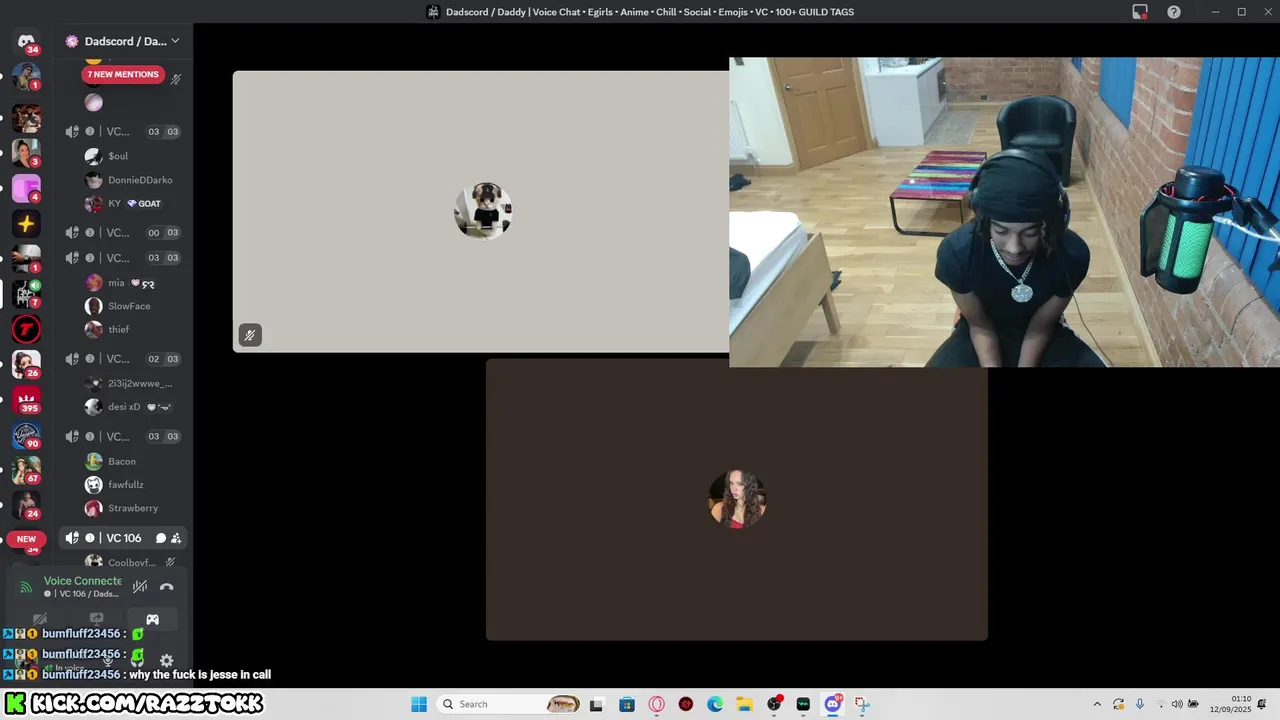Click the taskbar Search box
Screen dimensions: 1280x720
coord(510,704)
